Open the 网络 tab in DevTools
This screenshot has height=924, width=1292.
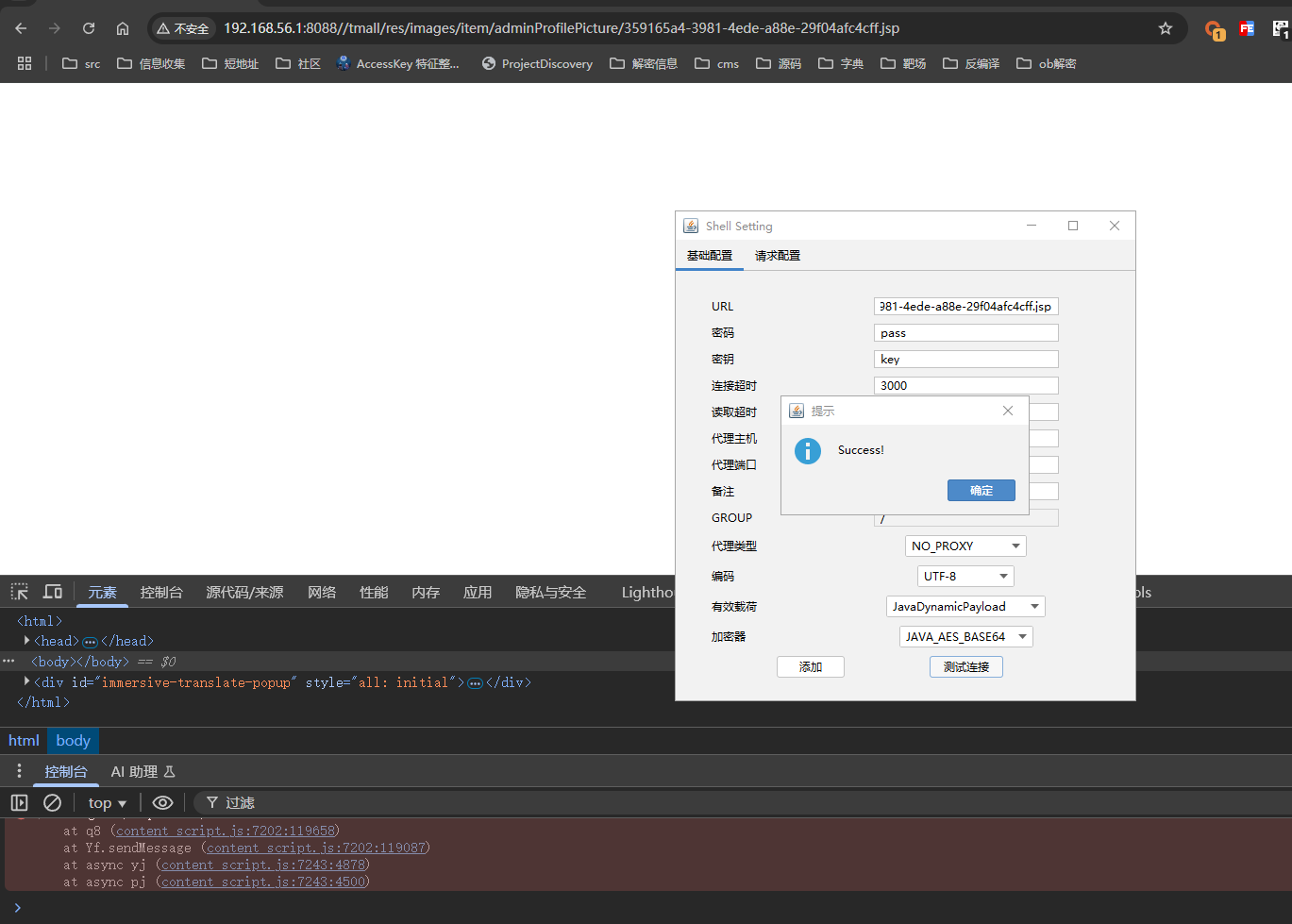322,592
